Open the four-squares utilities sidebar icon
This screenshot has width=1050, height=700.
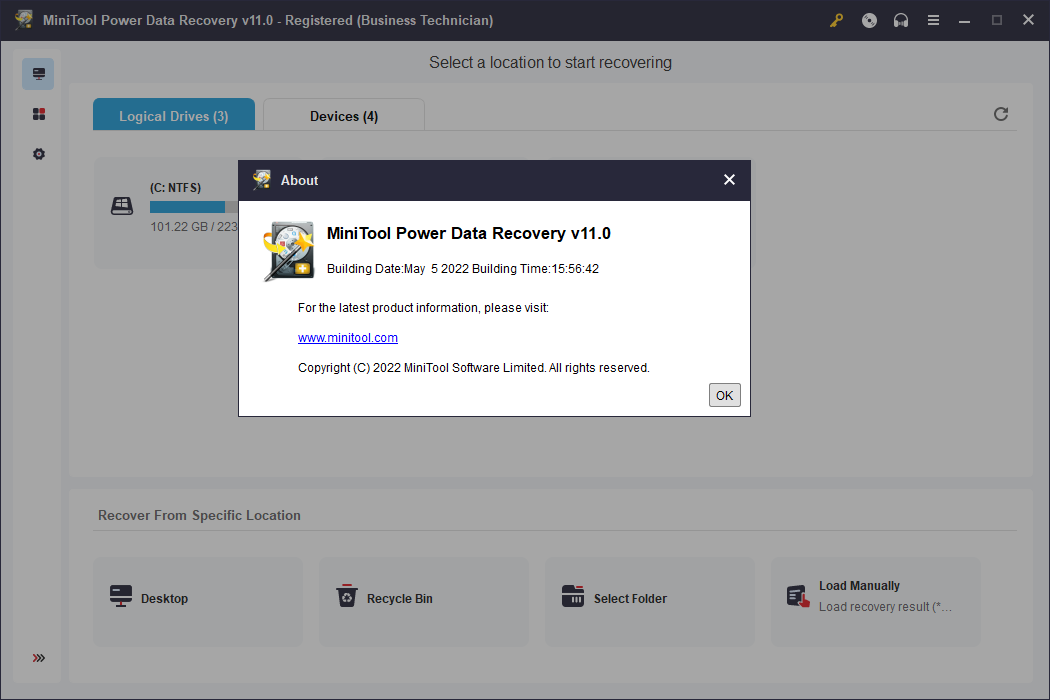tap(39, 114)
